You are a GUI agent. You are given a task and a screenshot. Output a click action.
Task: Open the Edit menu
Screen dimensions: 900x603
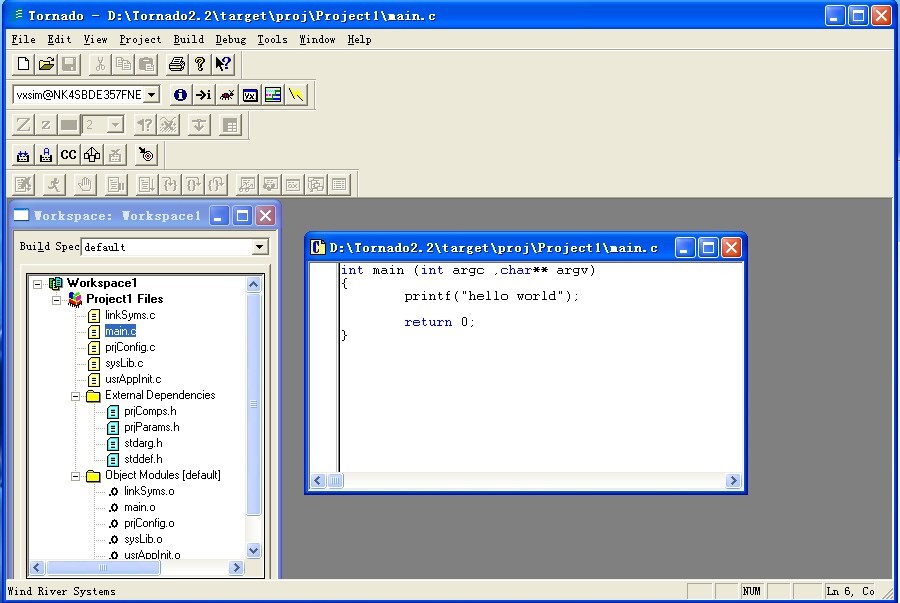pyautogui.click(x=59, y=40)
